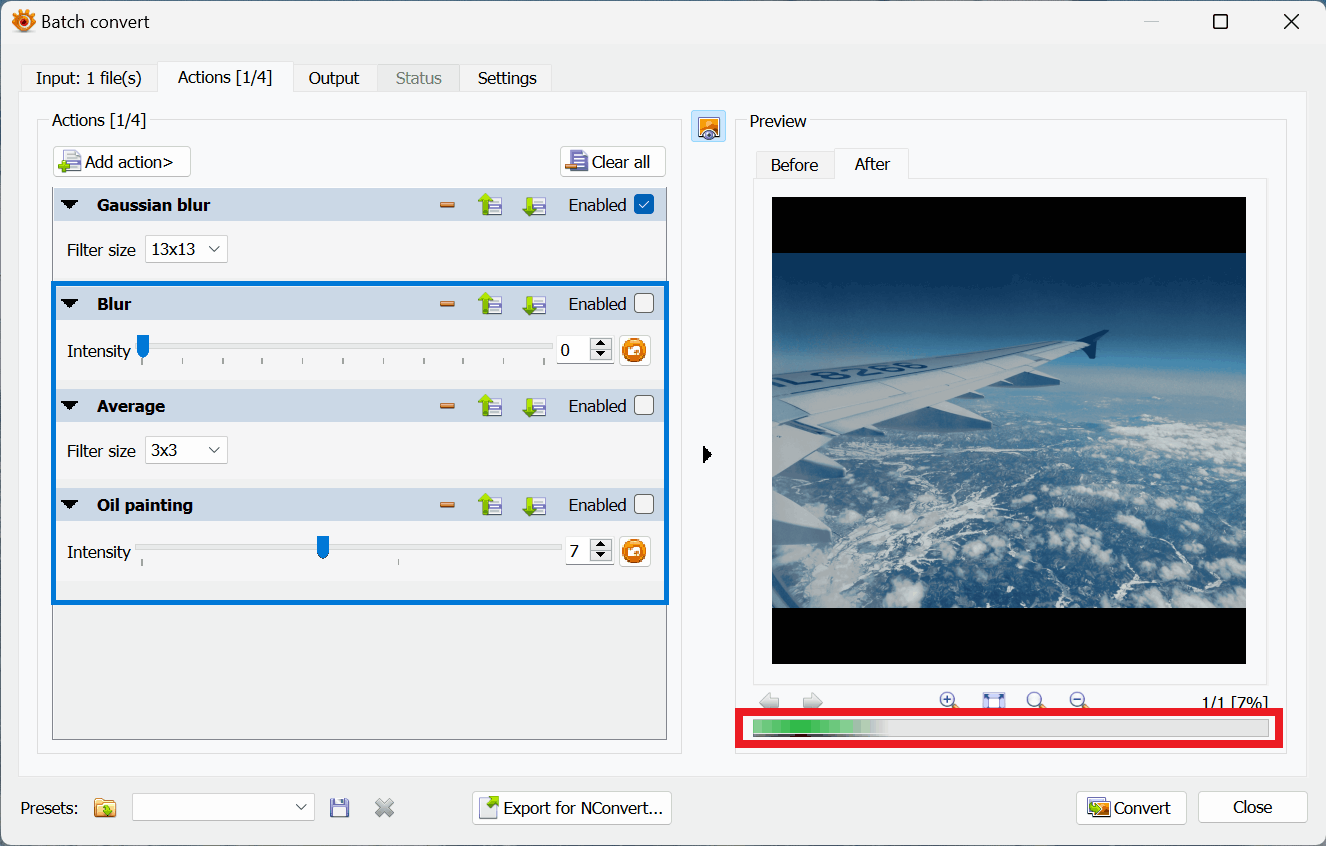The height and width of the screenshot is (846, 1326).
Task: Enable the Oil painting action checkbox
Action: 644,505
